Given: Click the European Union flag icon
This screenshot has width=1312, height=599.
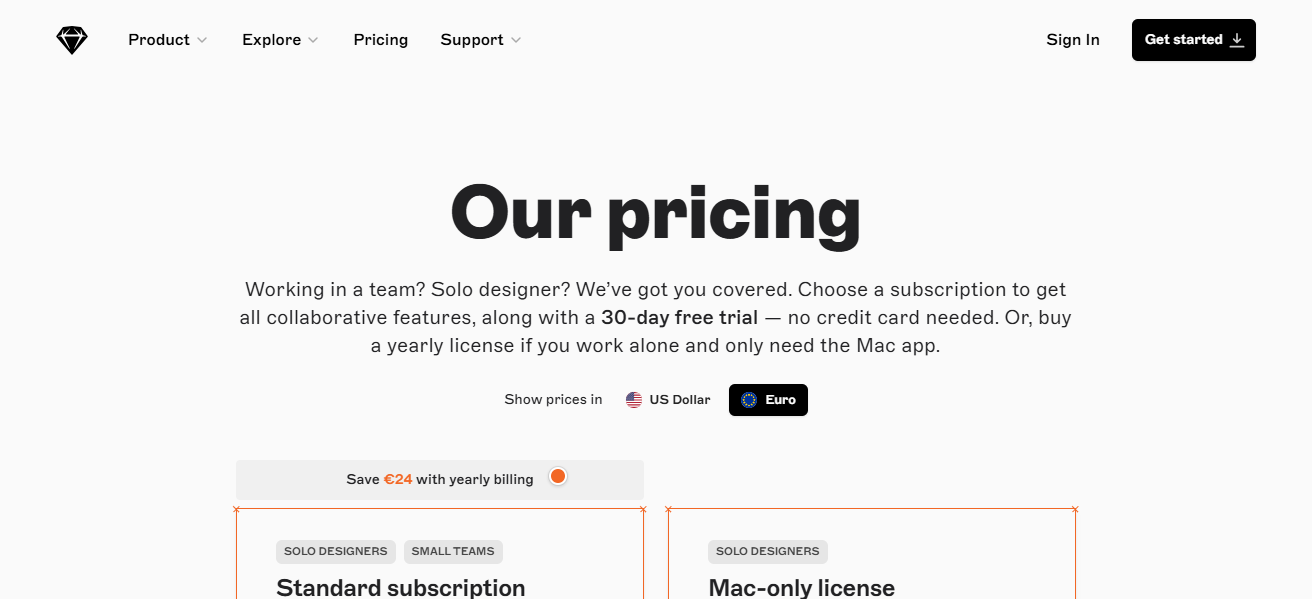Looking at the screenshot, I should (x=749, y=400).
